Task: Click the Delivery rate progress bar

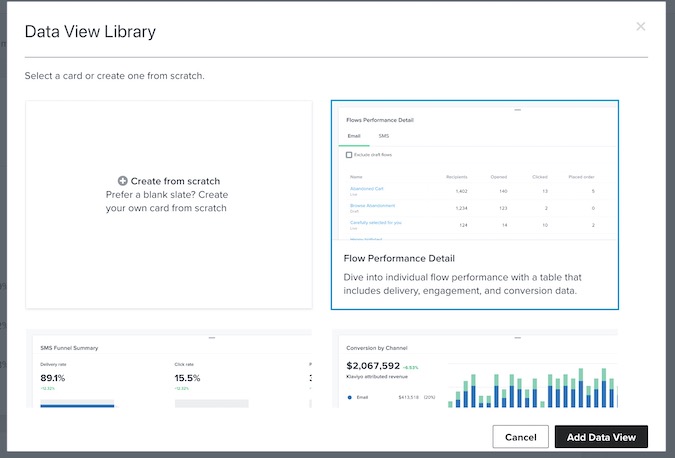Action: tap(77, 404)
